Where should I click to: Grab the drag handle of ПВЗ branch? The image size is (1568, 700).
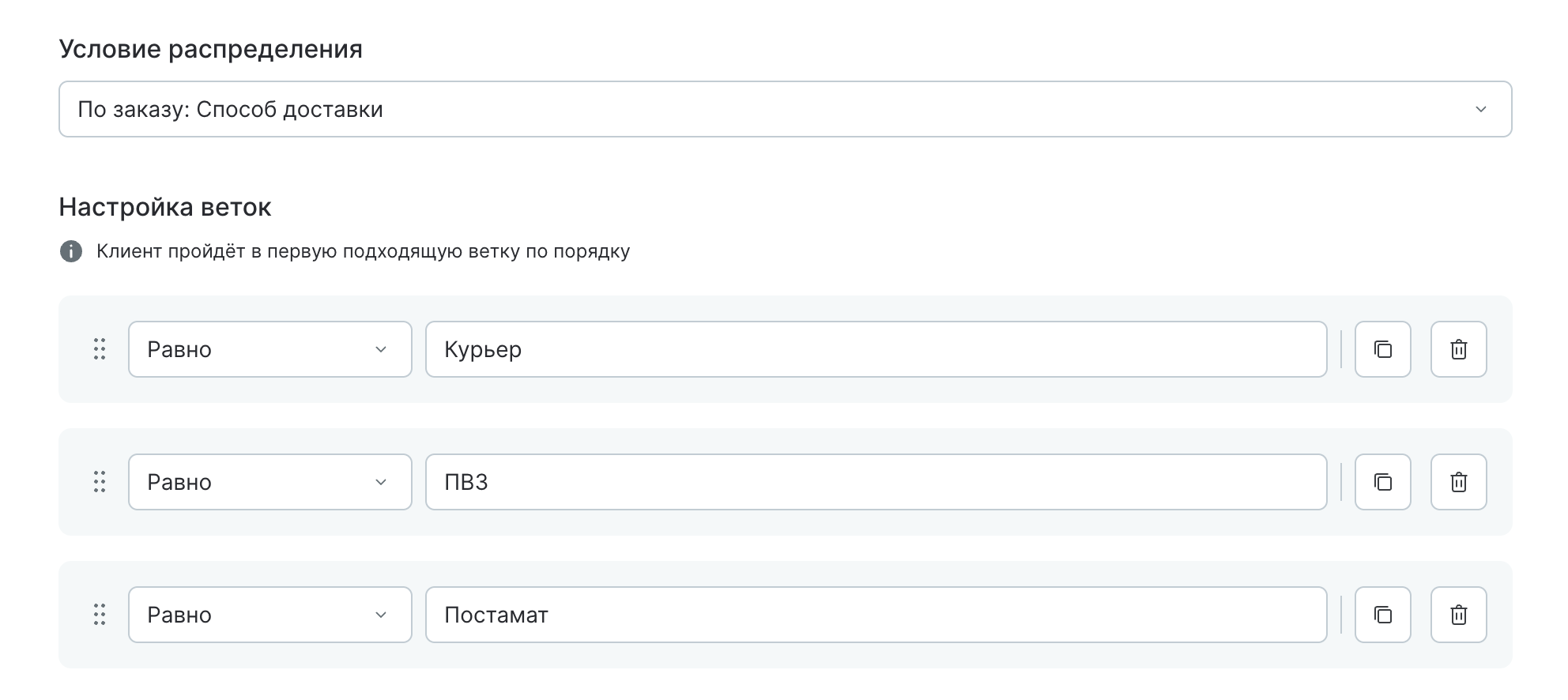[x=100, y=482]
